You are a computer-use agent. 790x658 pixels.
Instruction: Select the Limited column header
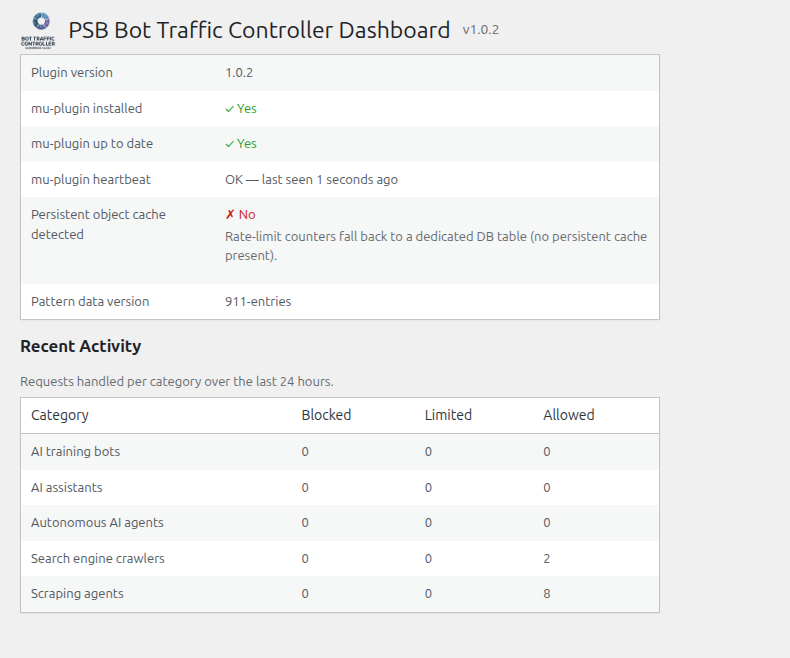[x=448, y=415]
